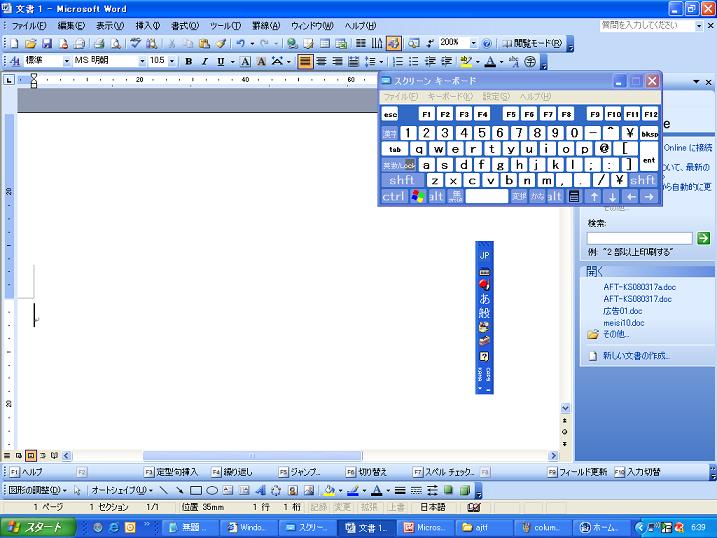Image resolution: width=717 pixels, height=538 pixels.
Task: Toggle numbered list formatting
Action: 398,61
